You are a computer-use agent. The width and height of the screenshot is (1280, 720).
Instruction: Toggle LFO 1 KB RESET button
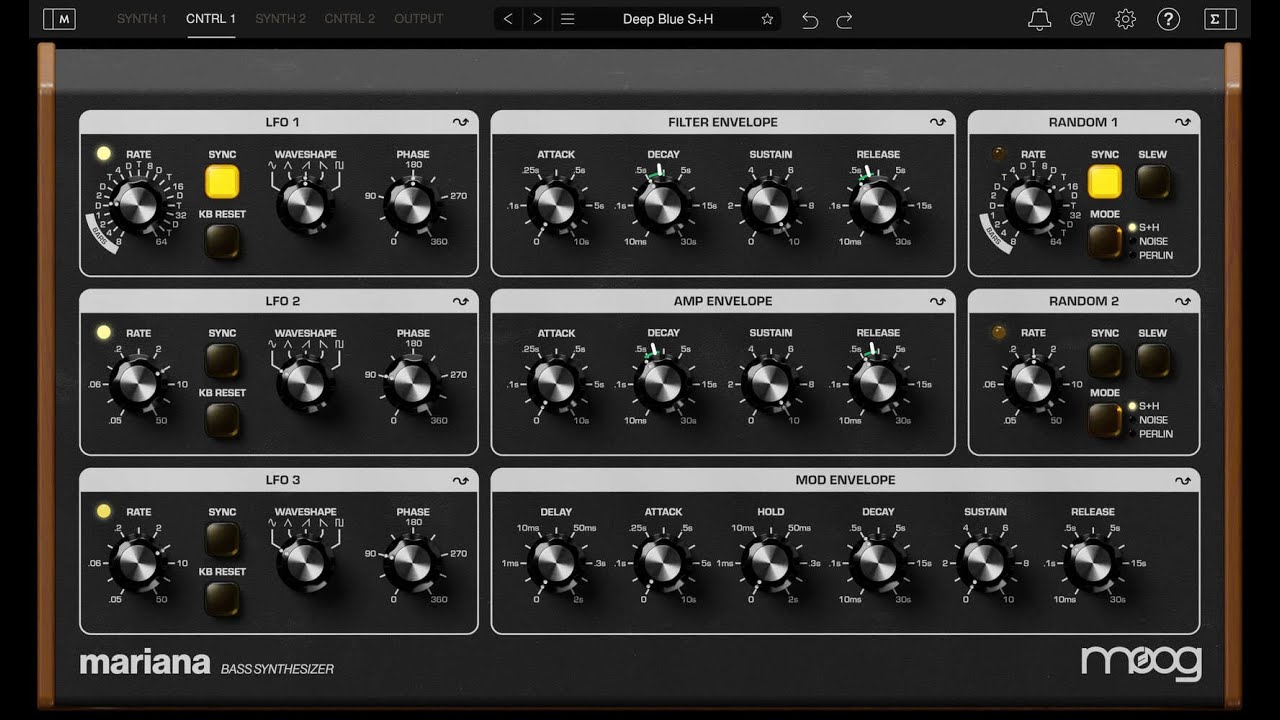[222, 241]
